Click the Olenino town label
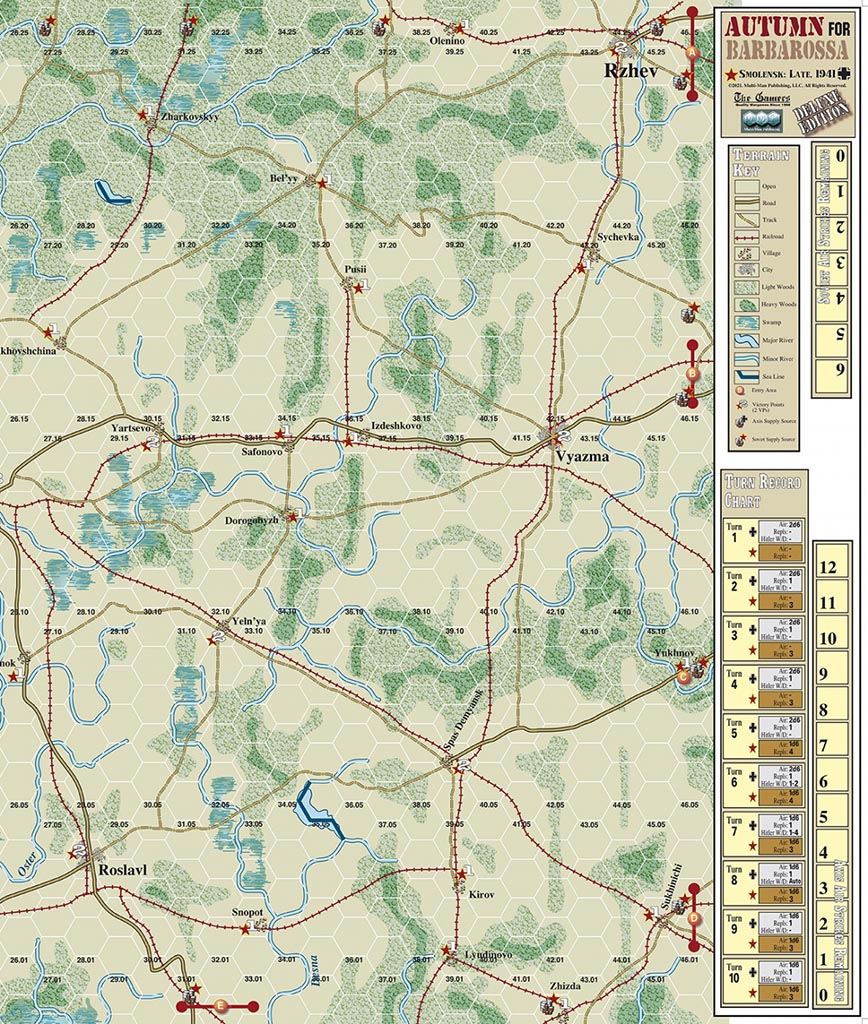This screenshot has width=868, height=1024. point(447,41)
